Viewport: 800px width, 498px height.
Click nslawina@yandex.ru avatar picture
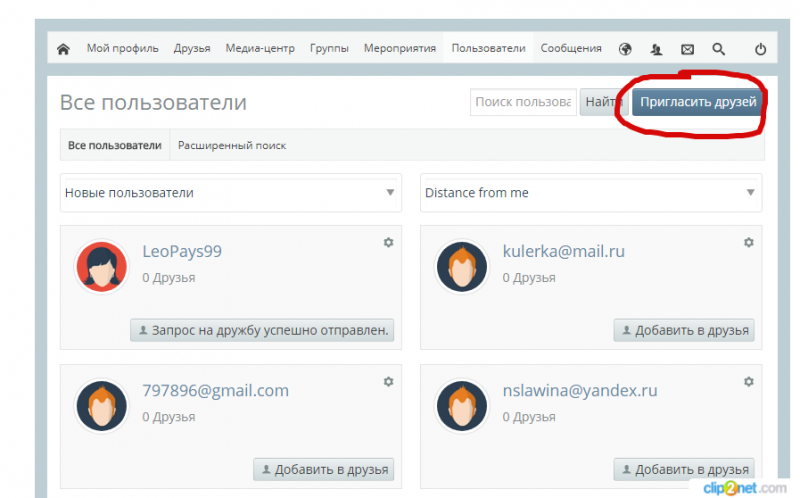tap(462, 406)
